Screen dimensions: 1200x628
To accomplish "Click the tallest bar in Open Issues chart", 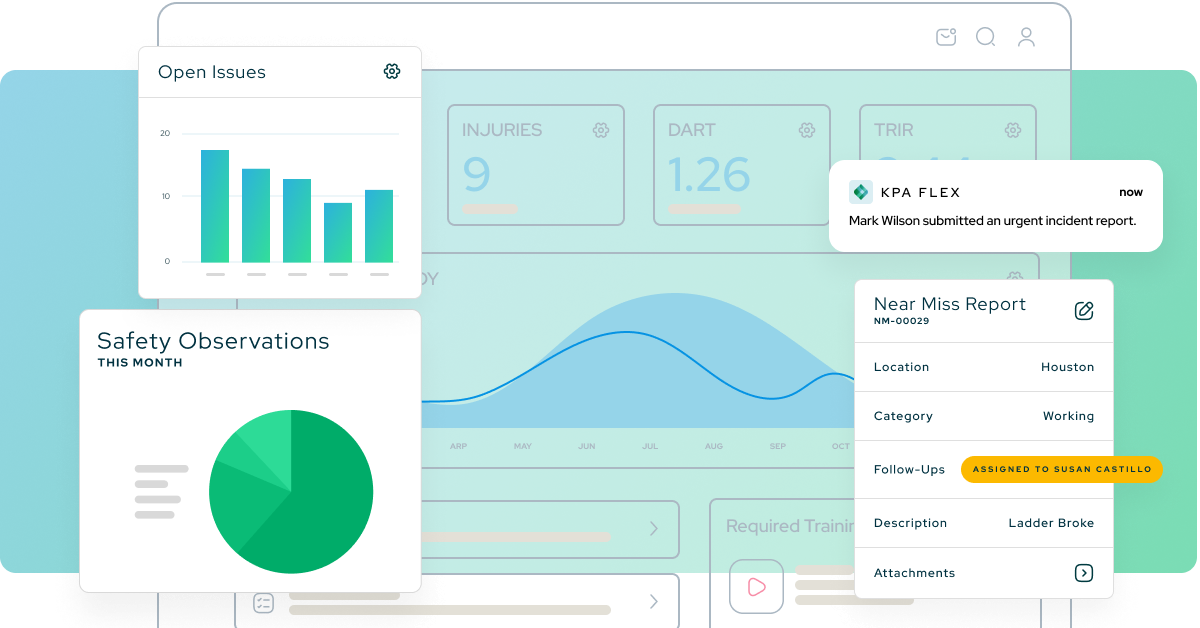I will (215, 205).
